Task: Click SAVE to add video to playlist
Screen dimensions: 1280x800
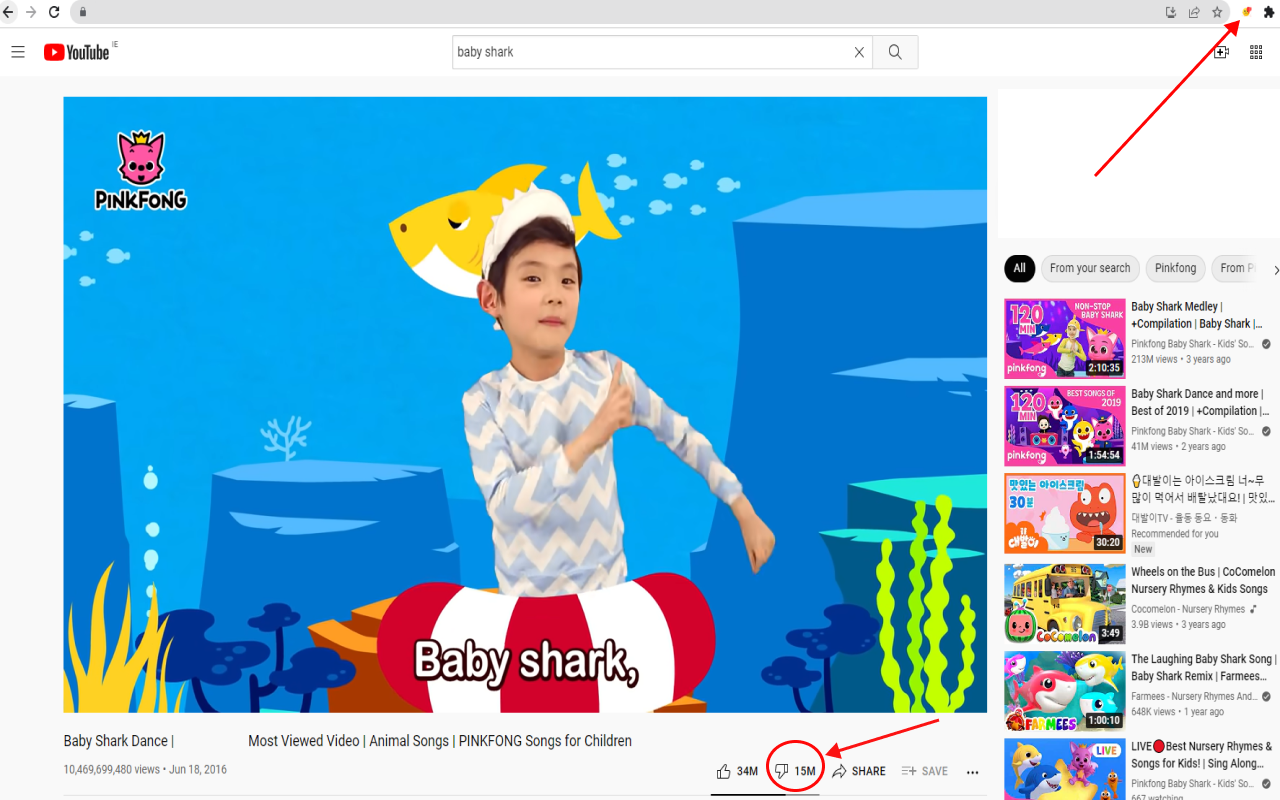Action: pyautogui.click(x=925, y=771)
